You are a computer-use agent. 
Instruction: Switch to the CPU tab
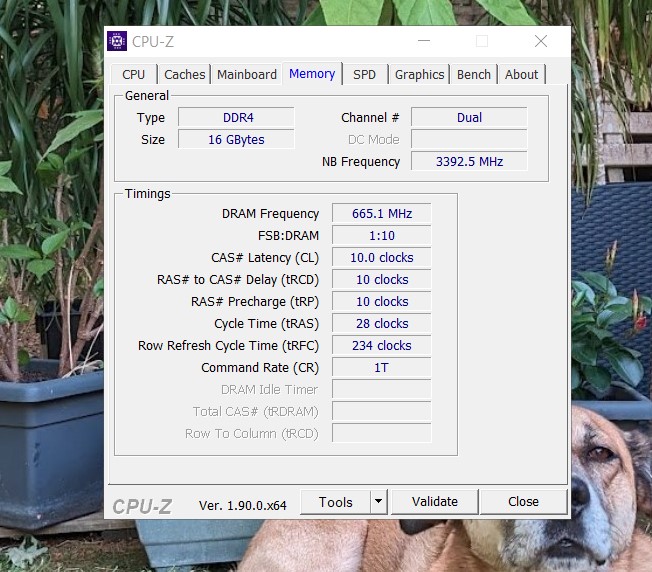[134, 74]
